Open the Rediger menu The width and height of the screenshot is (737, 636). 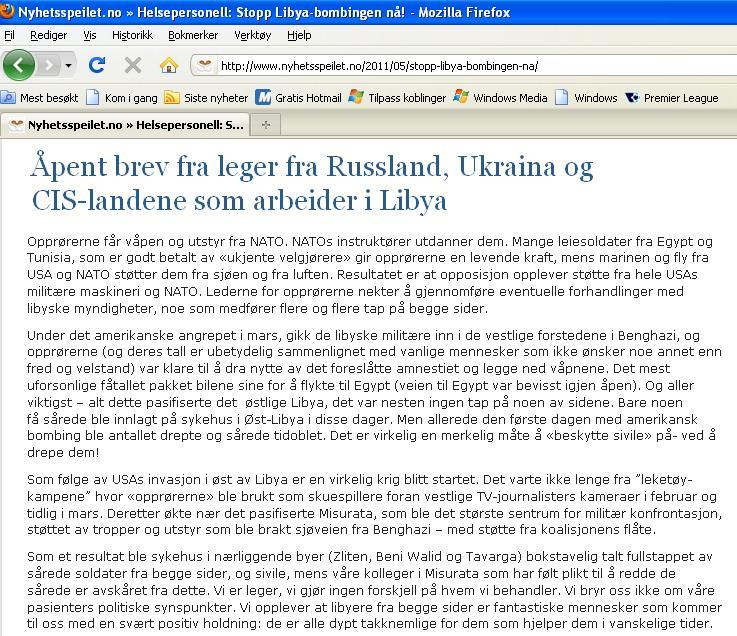point(48,35)
